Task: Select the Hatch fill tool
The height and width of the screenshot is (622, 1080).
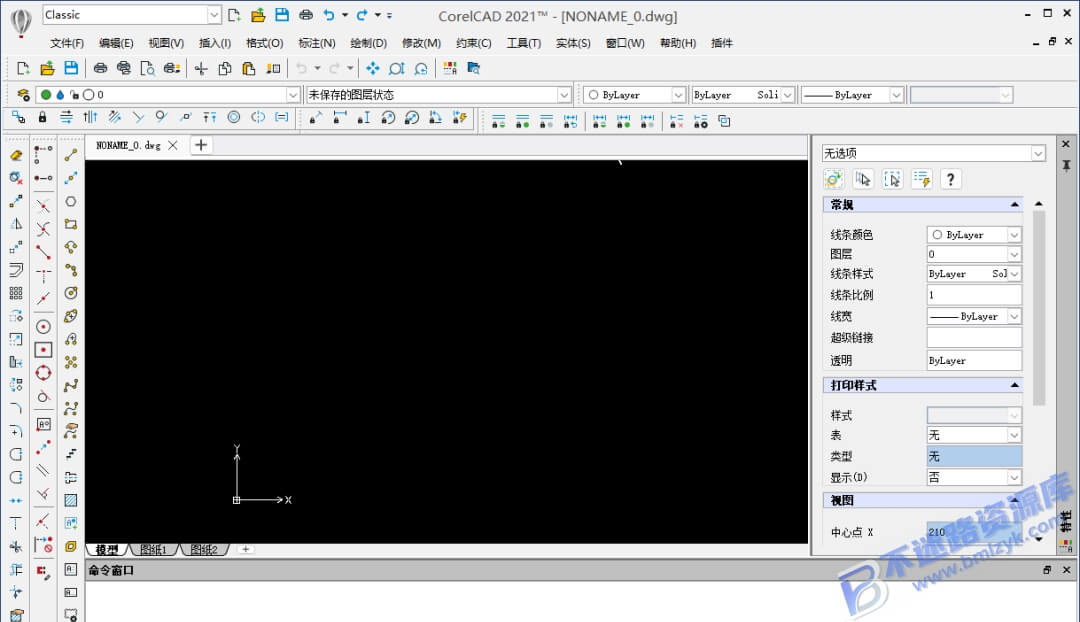Action: click(x=71, y=500)
